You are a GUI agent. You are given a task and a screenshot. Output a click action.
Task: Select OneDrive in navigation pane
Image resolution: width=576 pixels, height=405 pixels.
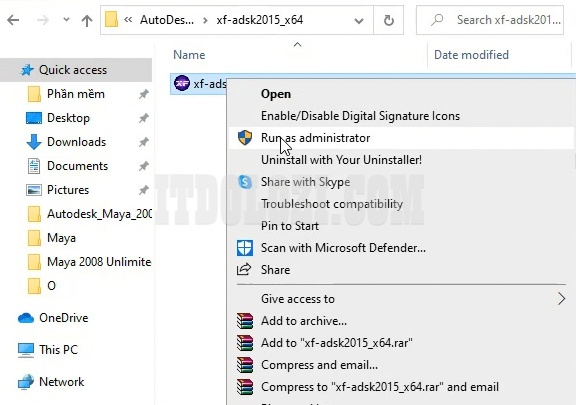[x=64, y=318]
